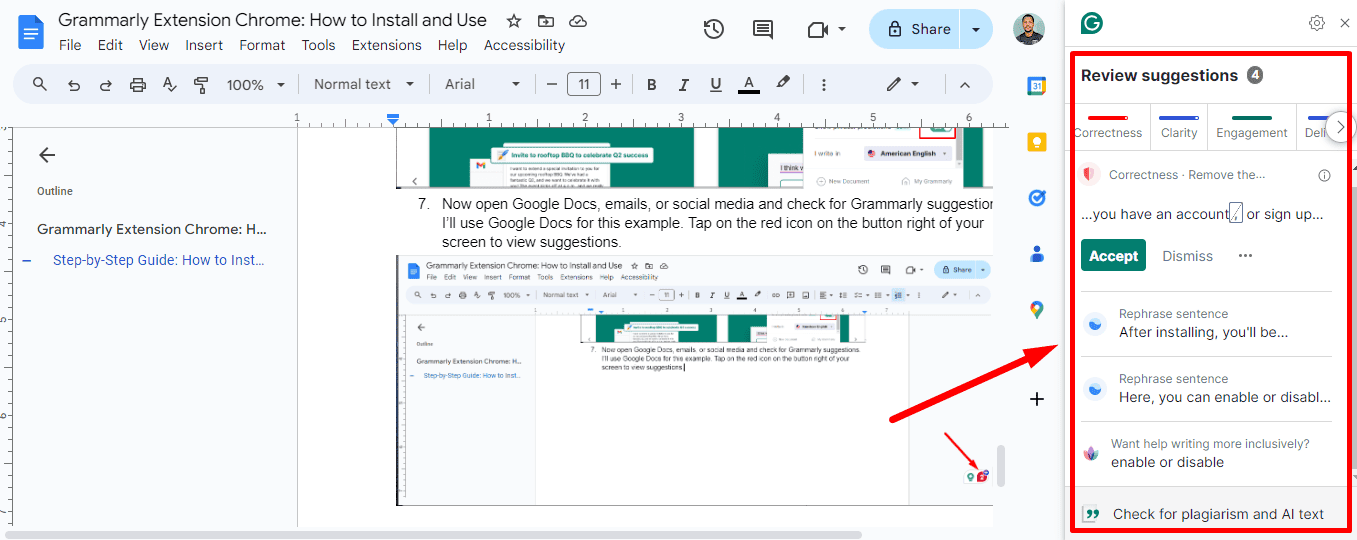Open the Extensions menu
This screenshot has width=1357, height=540.
(387, 45)
